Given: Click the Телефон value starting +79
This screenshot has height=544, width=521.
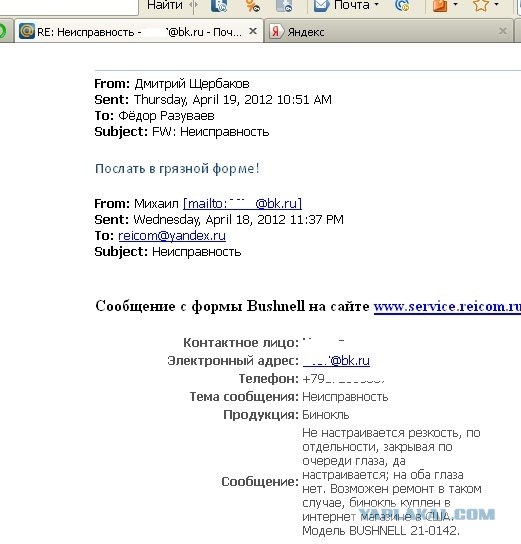Looking at the screenshot, I should tap(343, 379).
